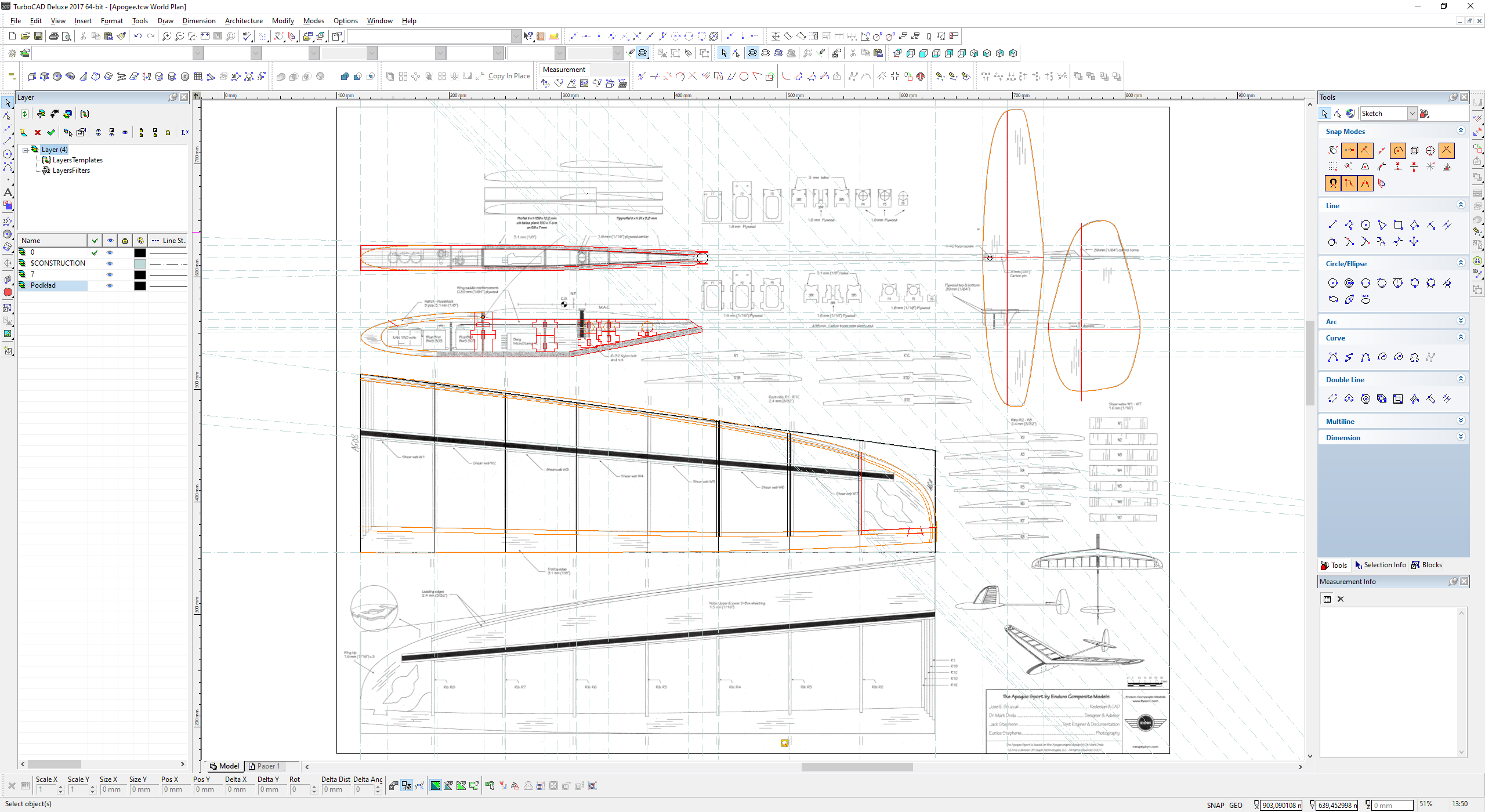This screenshot has height=812, width=1485.
Task: Select the rectangle tool in Line section
Action: 1398,225
